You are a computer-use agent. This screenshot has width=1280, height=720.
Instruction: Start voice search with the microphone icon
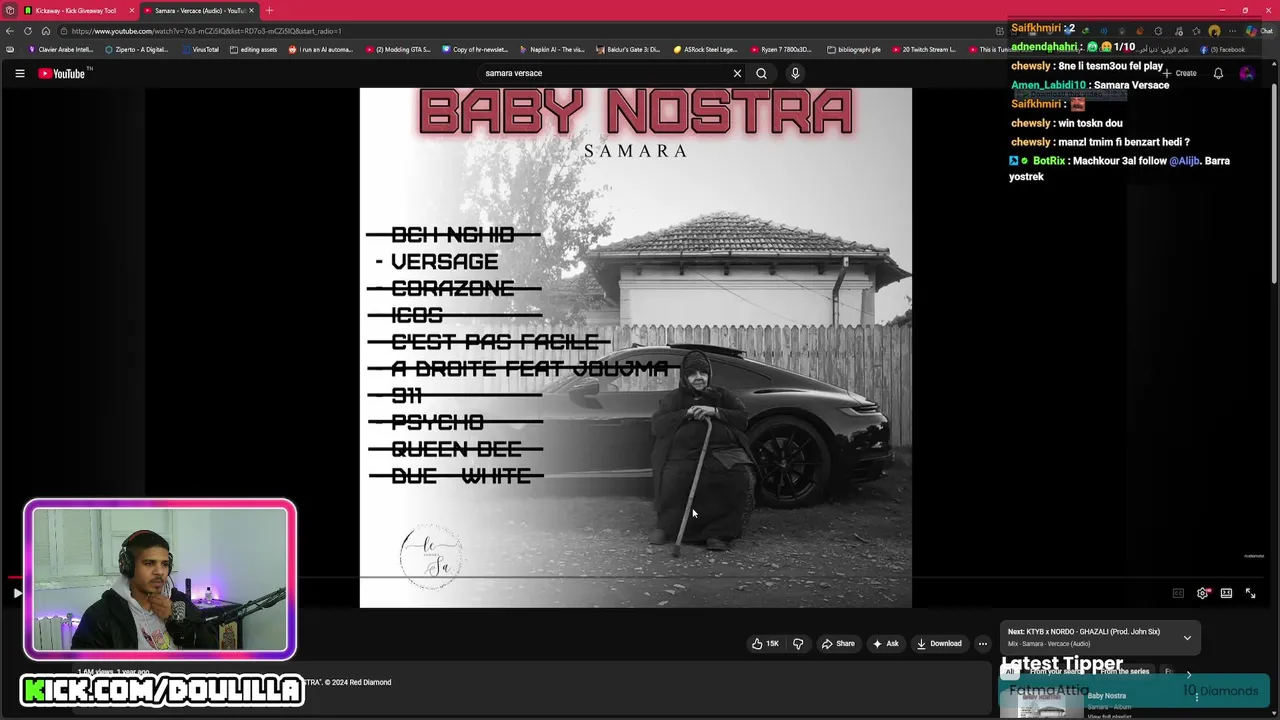(x=795, y=73)
